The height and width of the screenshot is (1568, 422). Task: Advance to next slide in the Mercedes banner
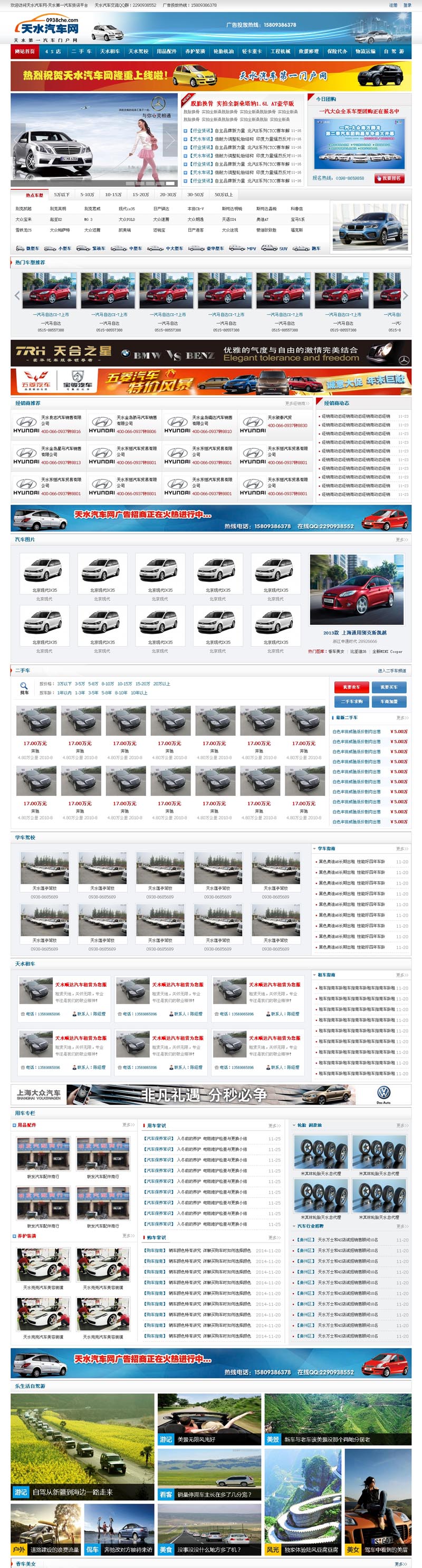170,140
